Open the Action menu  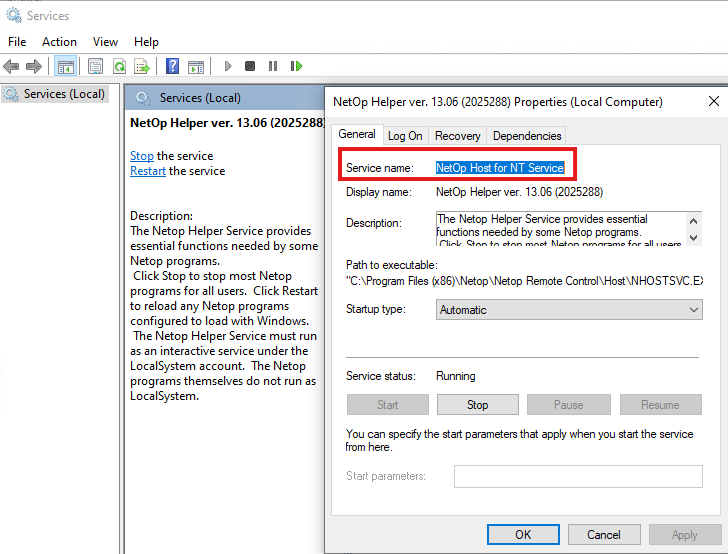click(x=59, y=42)
